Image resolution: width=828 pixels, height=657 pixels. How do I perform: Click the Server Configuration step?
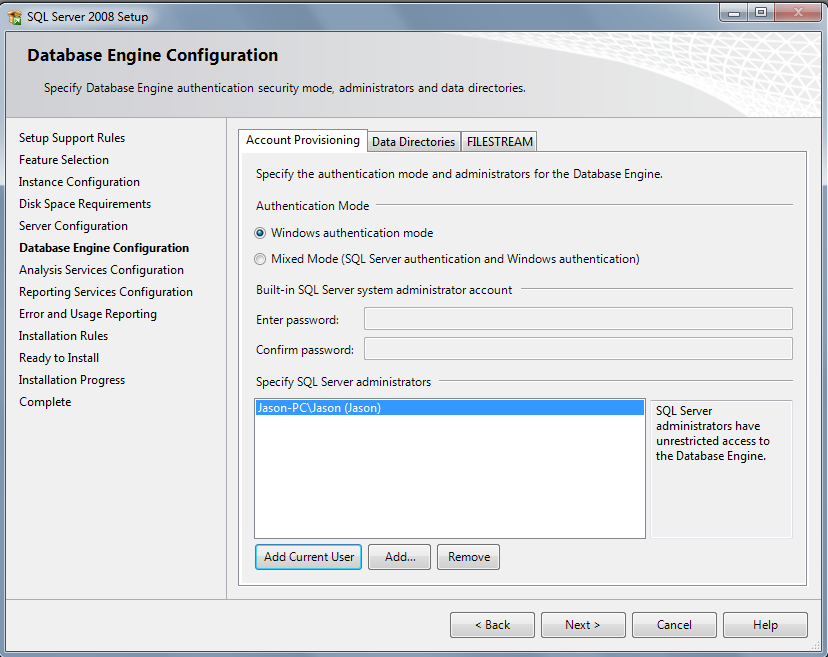[x=73, y=226]
